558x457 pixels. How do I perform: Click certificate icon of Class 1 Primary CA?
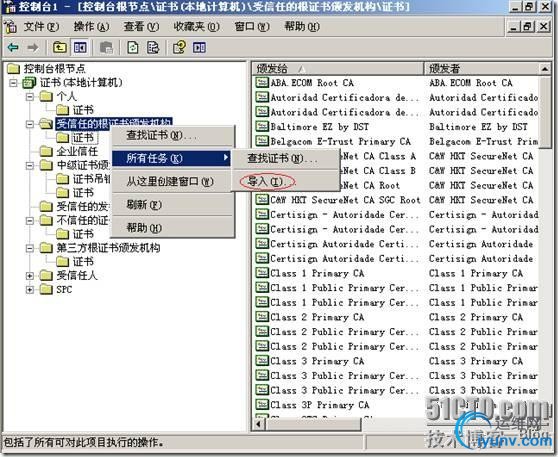pos(262,273)
